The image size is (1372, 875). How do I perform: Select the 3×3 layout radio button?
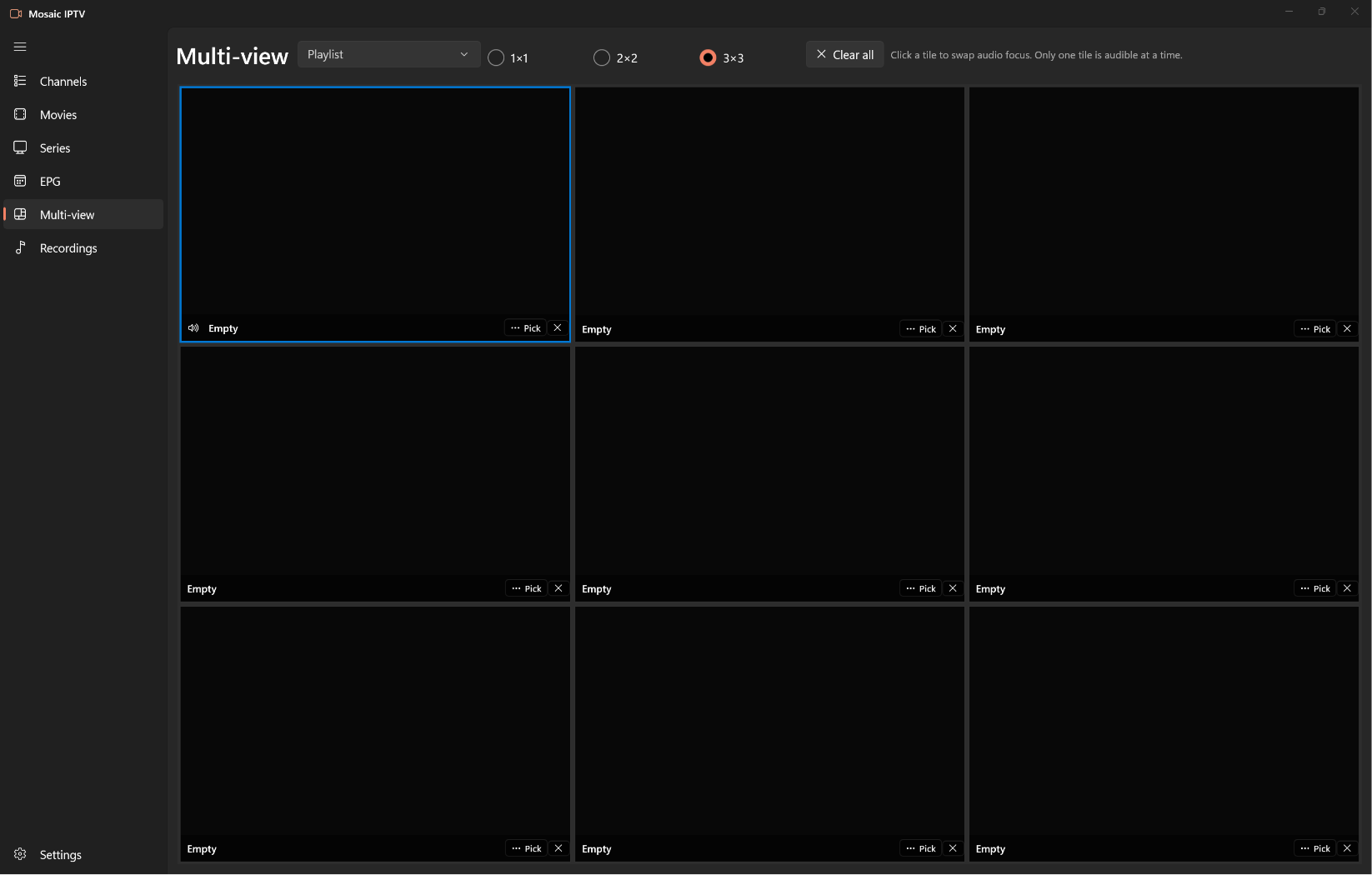pyautogui.click(x=722, y=57)
